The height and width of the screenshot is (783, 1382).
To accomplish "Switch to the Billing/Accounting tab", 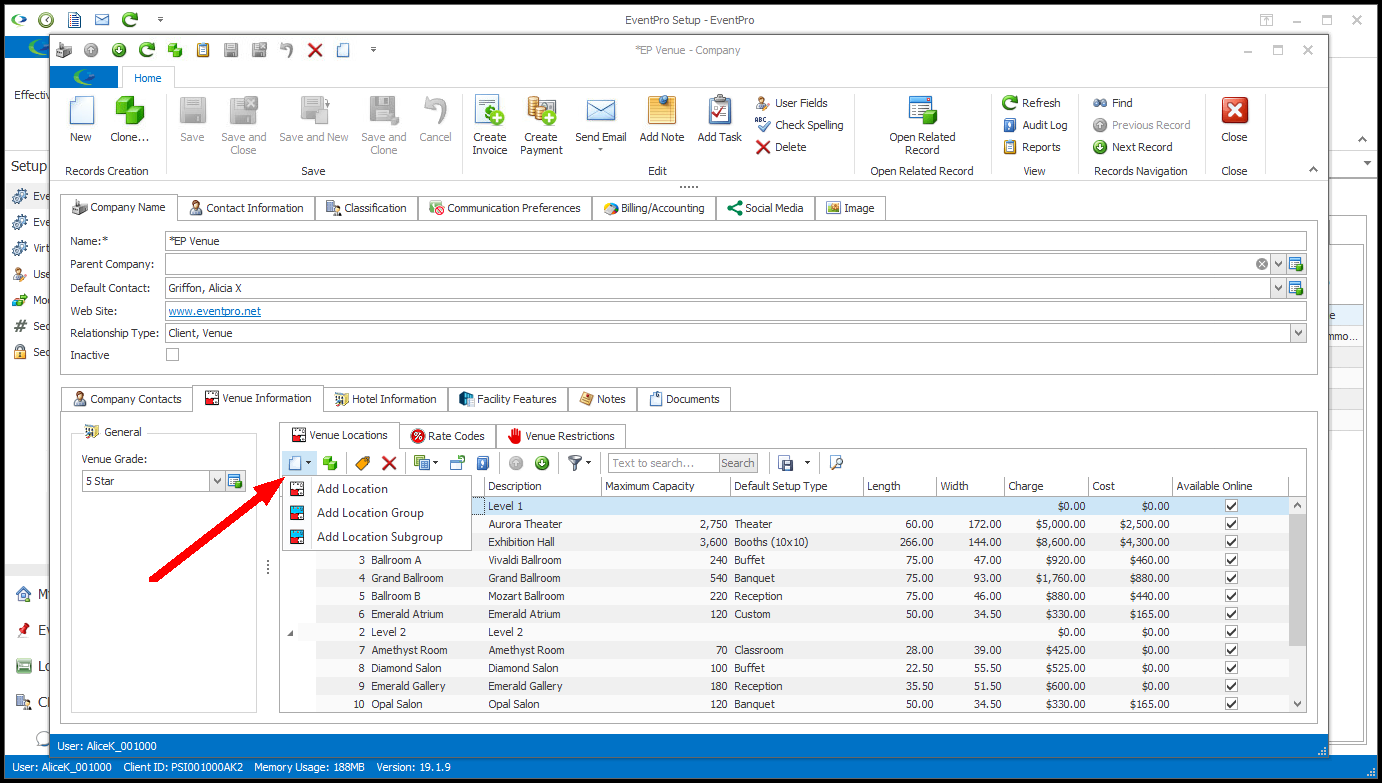I will point(654,208).
